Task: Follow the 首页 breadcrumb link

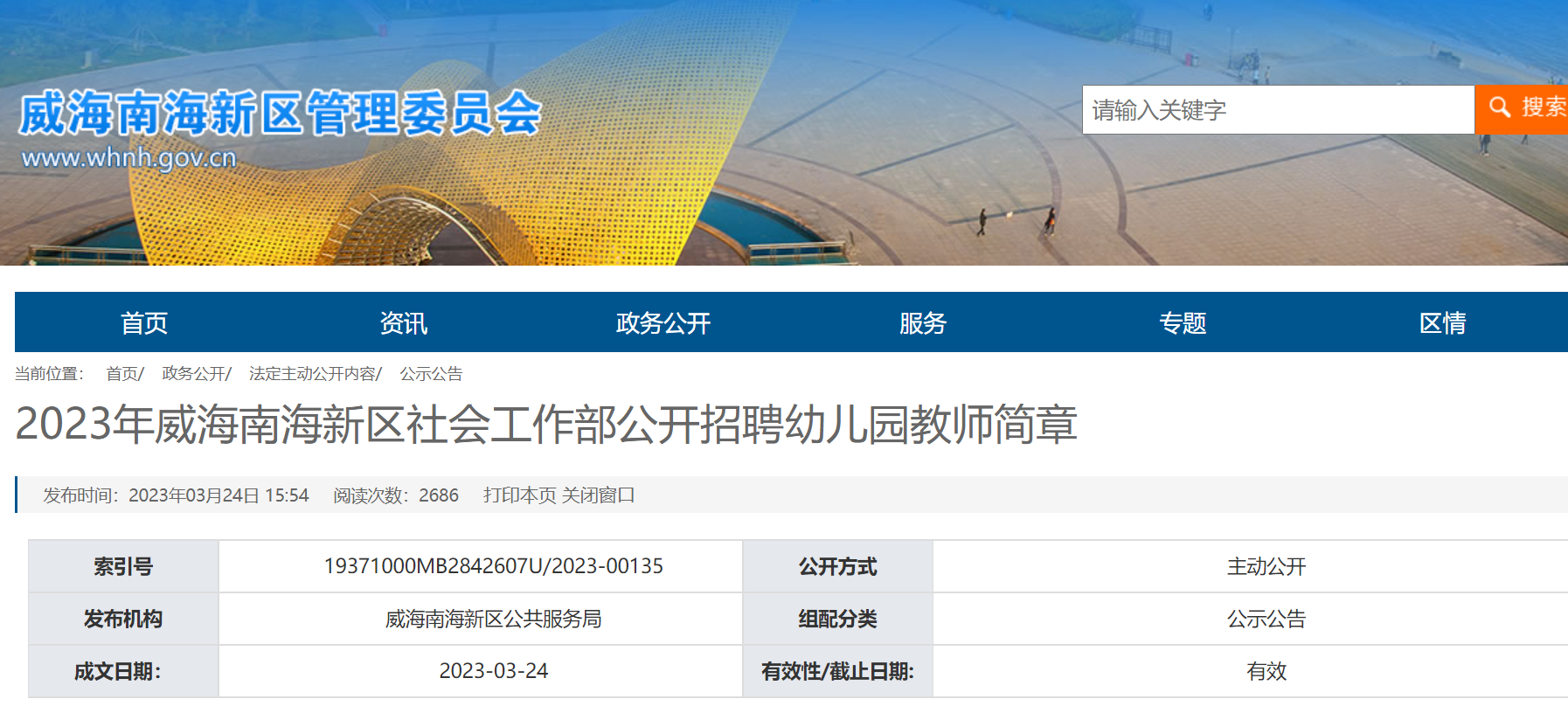Action: [121, 374]
